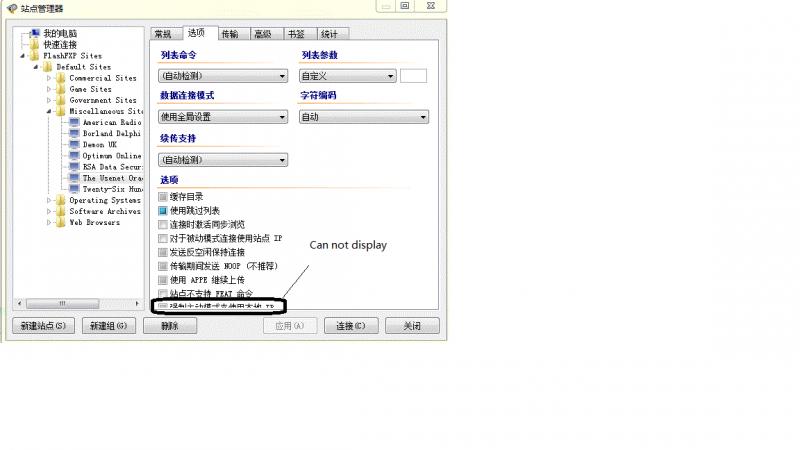Open the 列表命令 dropdown
Viewport: 800px width, 450px height.
tap(223, 76)
